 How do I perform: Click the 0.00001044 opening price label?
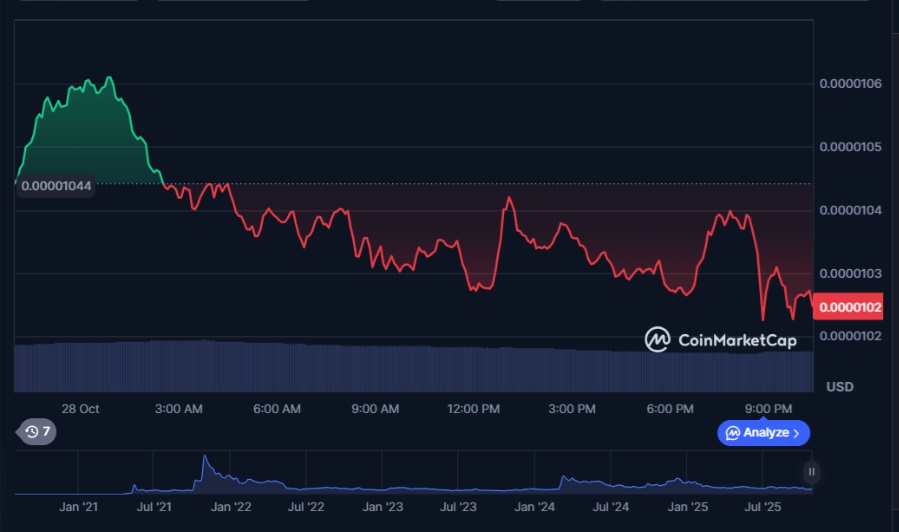56,186
